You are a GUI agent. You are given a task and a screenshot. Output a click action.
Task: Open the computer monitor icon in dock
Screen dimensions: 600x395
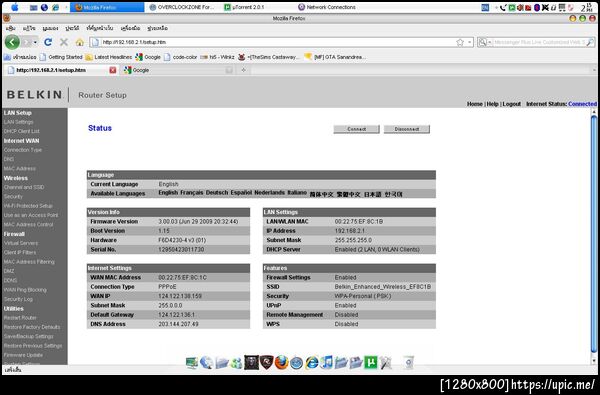point(192,362)
